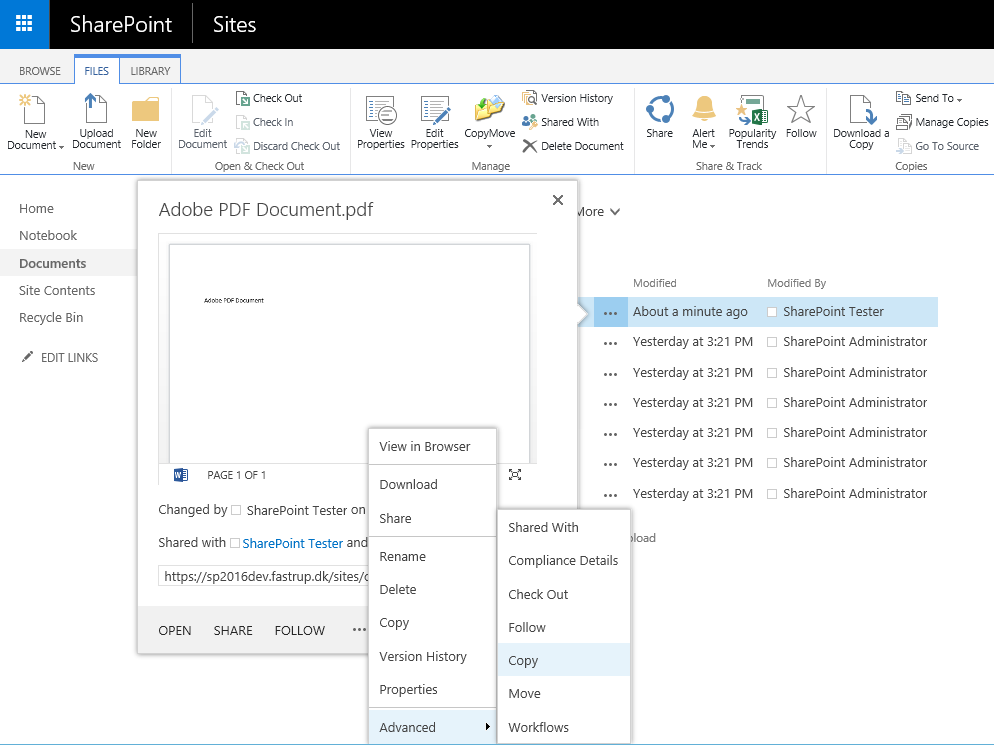Open Popularity Trends report
This screenshot has height=745, width=994.
[752, 110]
